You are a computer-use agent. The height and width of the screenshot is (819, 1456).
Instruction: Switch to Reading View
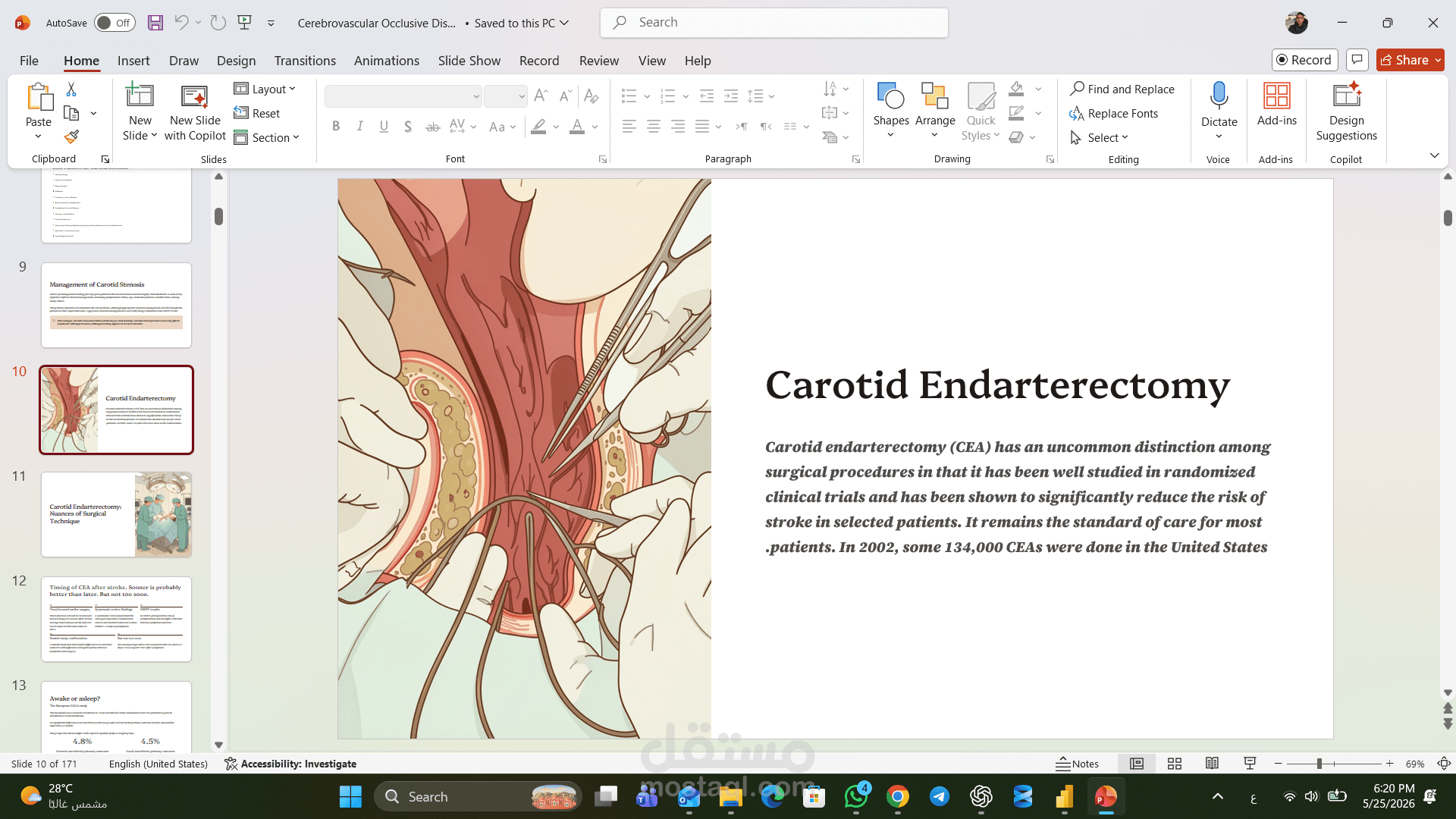point(1213,764)
